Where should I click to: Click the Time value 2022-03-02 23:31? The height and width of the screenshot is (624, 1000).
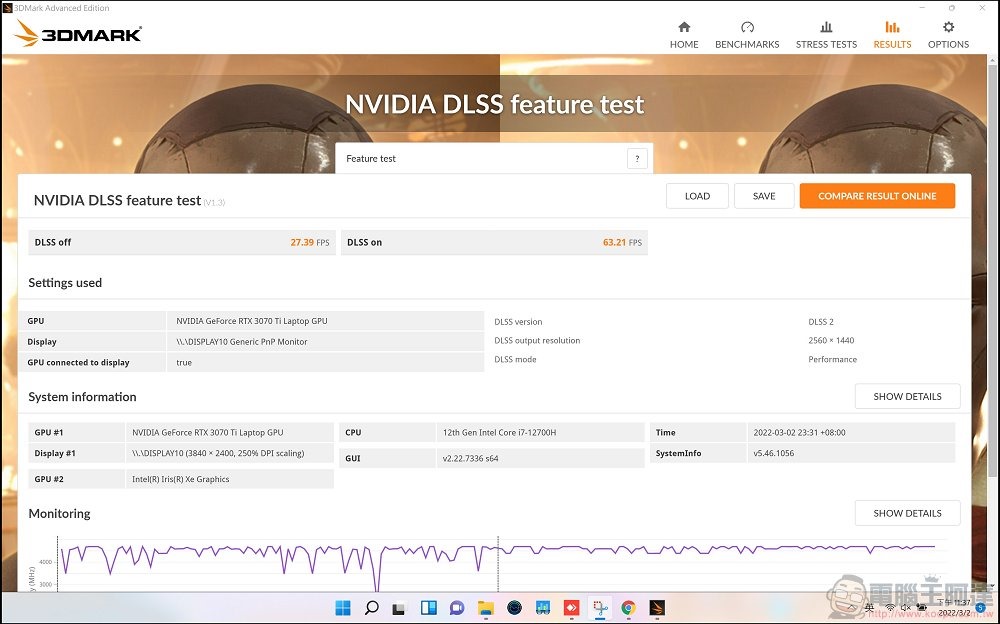click(x=799, y=433)
